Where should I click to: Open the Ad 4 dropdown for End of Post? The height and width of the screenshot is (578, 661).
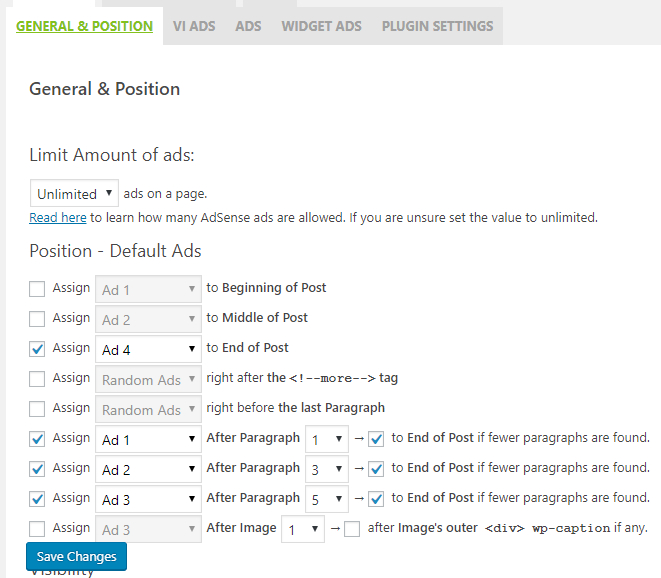(148, 349)
